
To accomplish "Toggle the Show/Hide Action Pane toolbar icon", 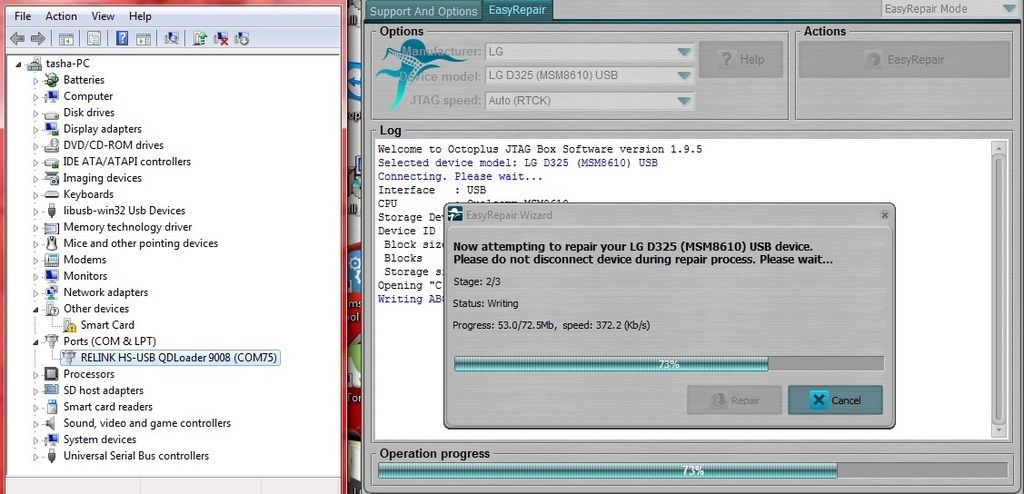I will 143,39.
